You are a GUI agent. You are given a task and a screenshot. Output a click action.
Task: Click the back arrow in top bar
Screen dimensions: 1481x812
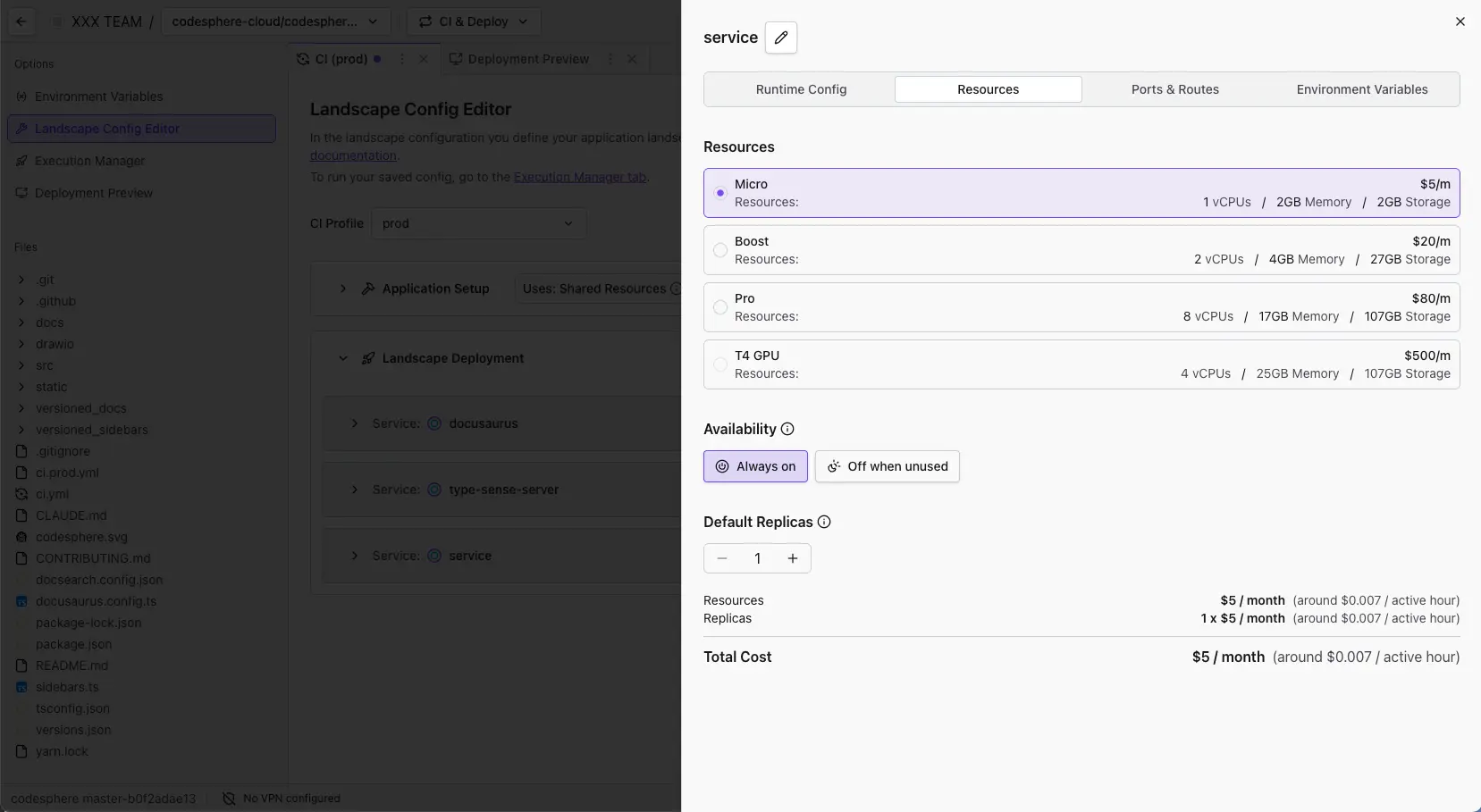click(x=21, y=21)
